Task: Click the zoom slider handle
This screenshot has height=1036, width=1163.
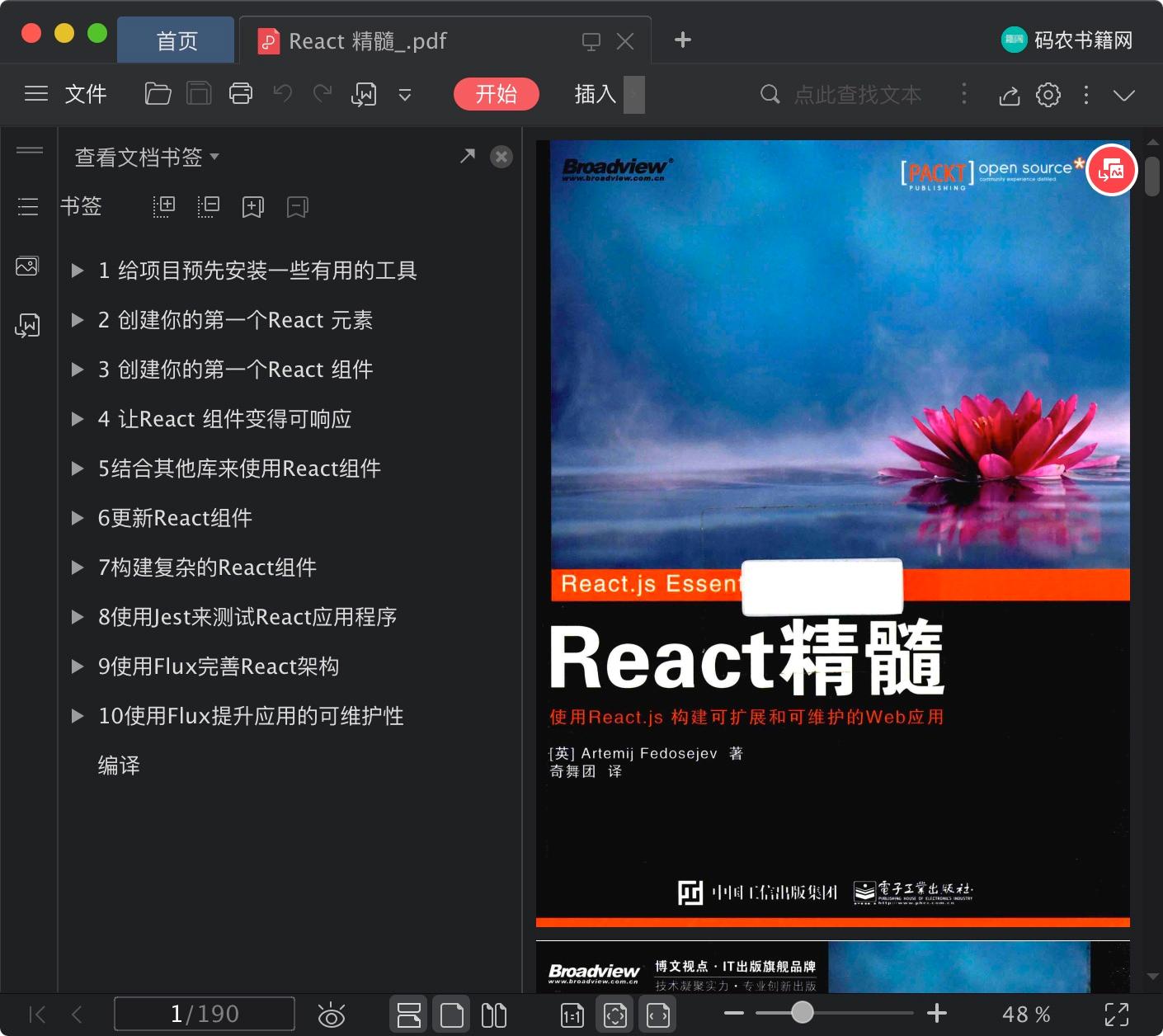Action: click(802, 1012)
